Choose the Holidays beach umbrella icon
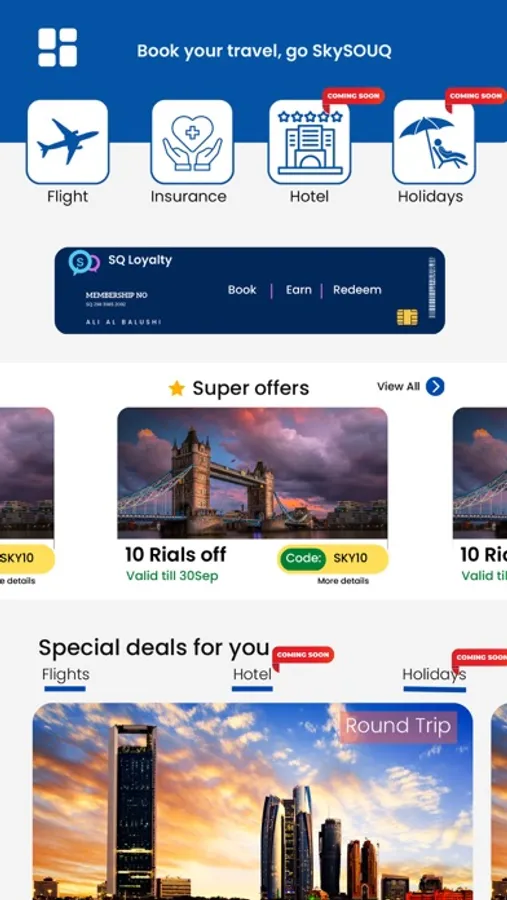 coord(434,142)
